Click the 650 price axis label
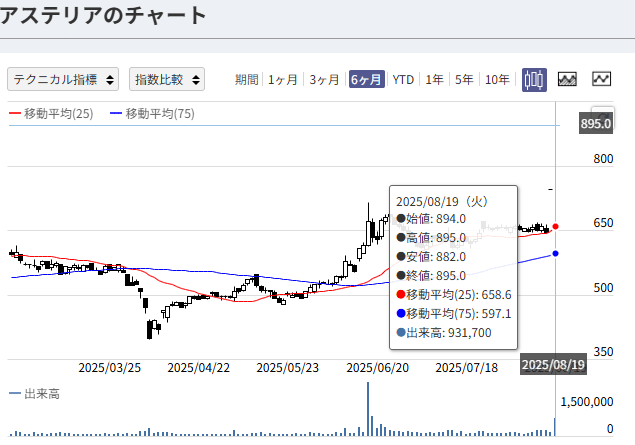 click(x=603, y=223)
